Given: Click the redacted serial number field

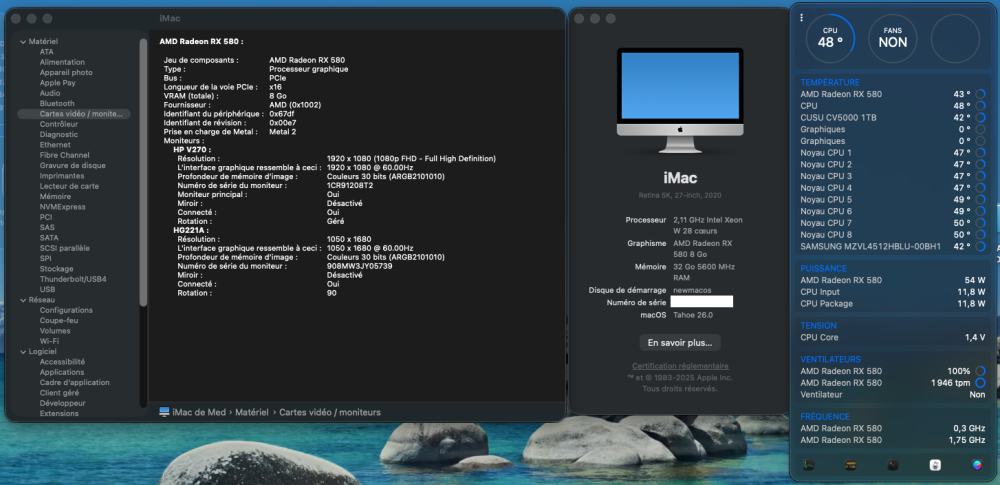Looking at the screenshot, I should (x=702, y=302).
